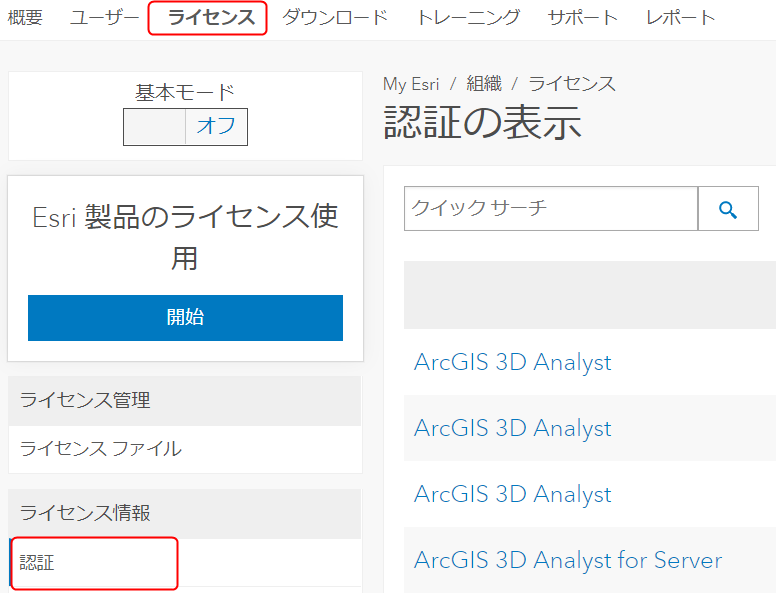This screenshot has height=593, width=776.
Task: Switch to the レポート tab
Action: [681, 18]
